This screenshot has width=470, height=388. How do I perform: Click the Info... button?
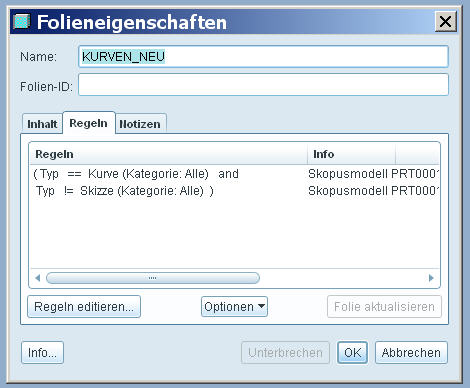pos(42,353)
